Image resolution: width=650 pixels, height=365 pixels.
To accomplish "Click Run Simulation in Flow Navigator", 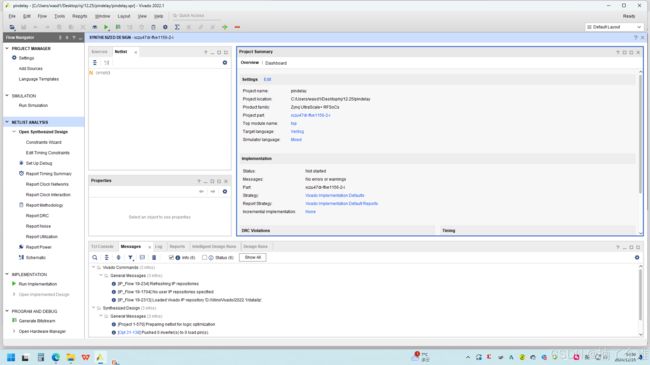I will click(x=33, y=105).
